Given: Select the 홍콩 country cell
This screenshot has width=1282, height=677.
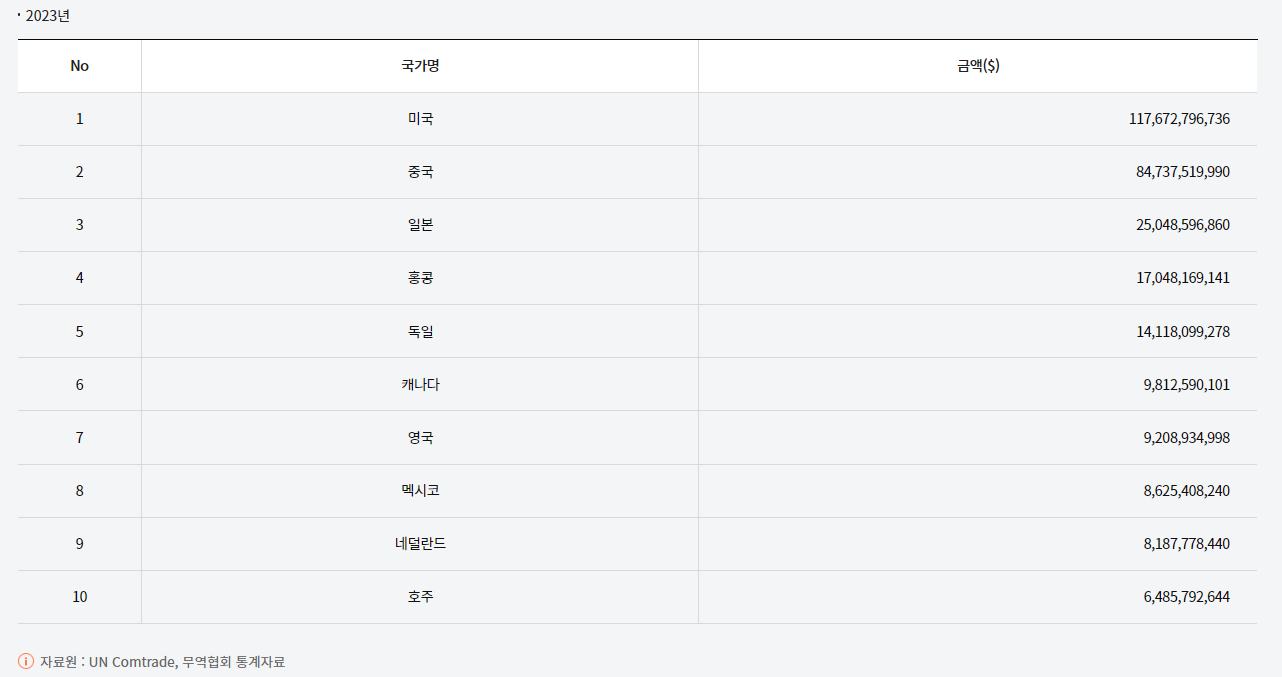Looking at the screenshot, I should pyautogui.click(x=420, y=278).
